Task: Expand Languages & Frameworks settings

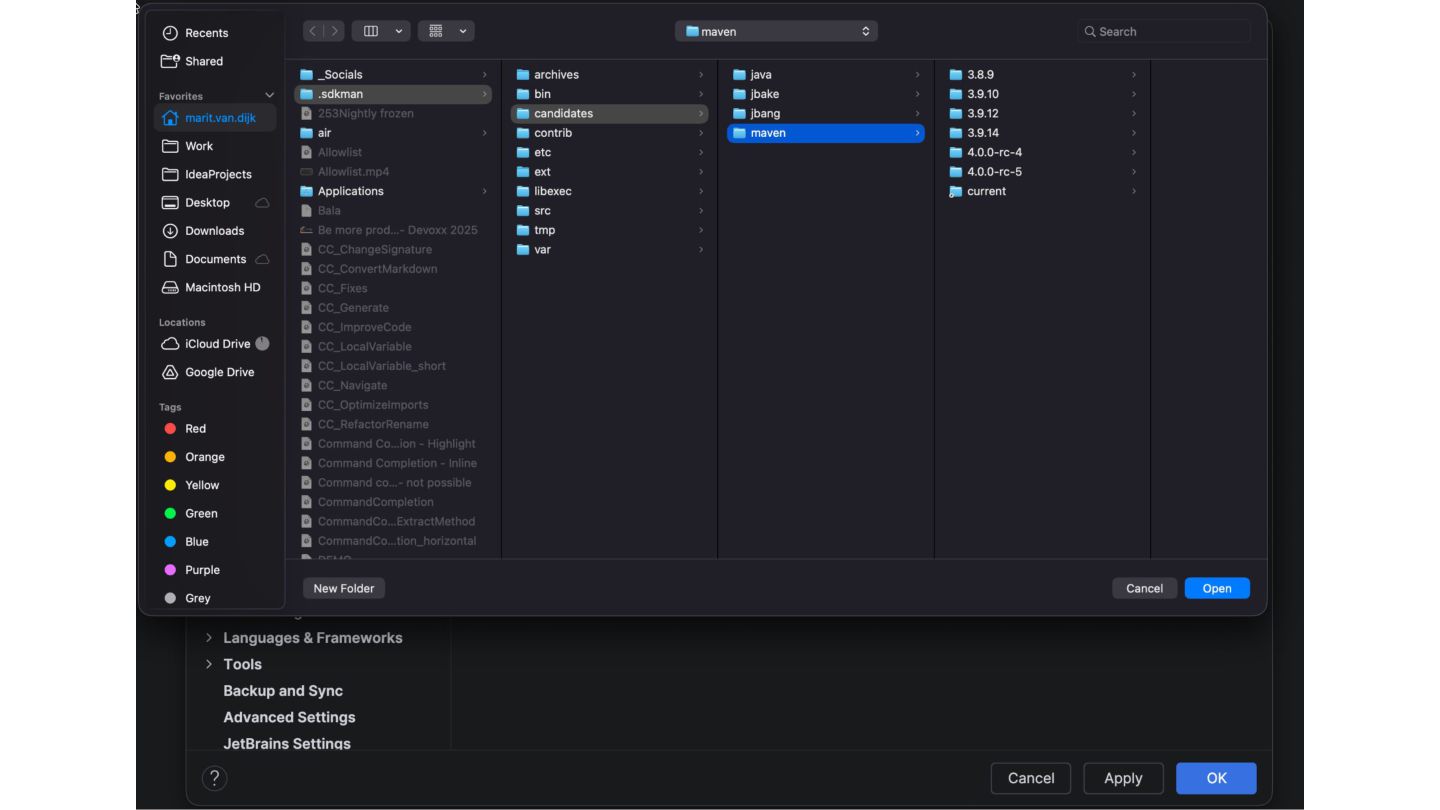Action: [209, 638]
